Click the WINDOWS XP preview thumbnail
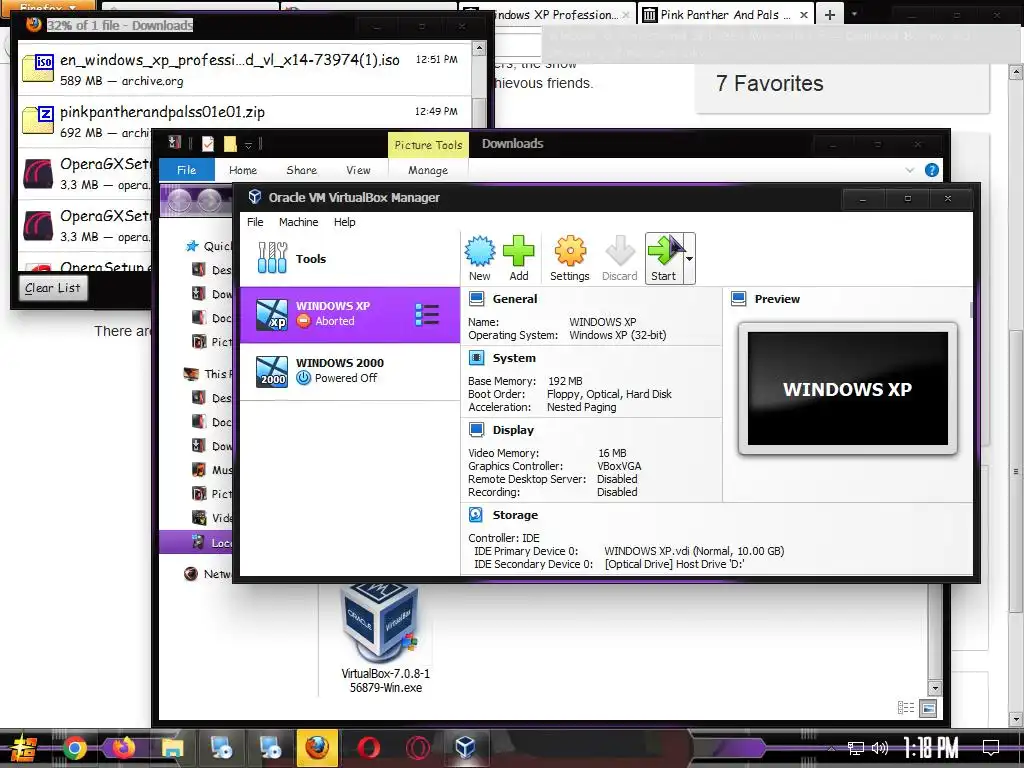This screenshot has width=1024, height=768. coord(848,388)
